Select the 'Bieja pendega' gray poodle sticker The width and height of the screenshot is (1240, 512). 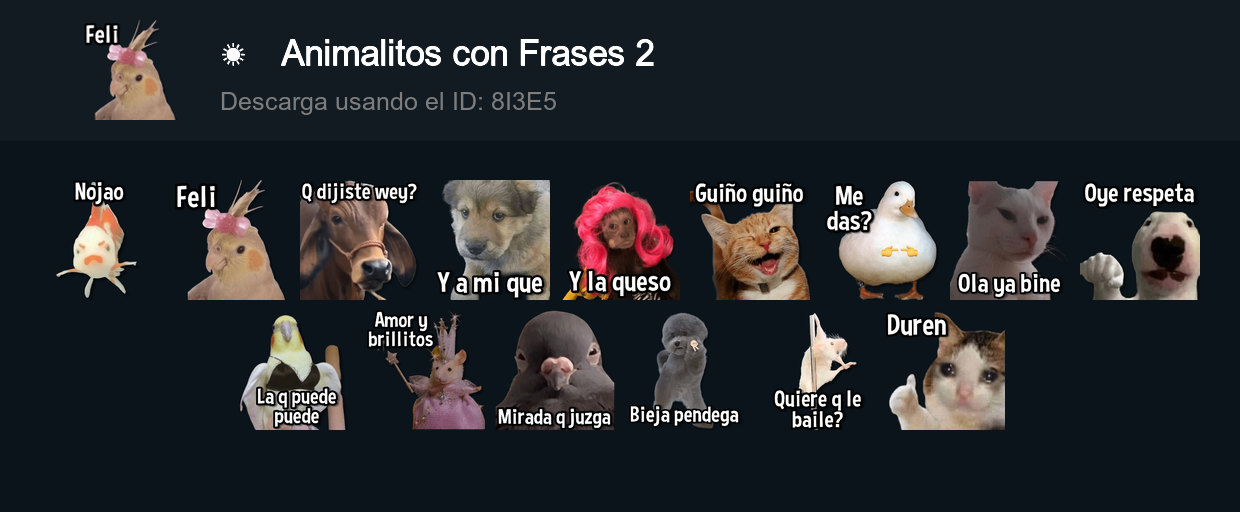click(684, 370)
